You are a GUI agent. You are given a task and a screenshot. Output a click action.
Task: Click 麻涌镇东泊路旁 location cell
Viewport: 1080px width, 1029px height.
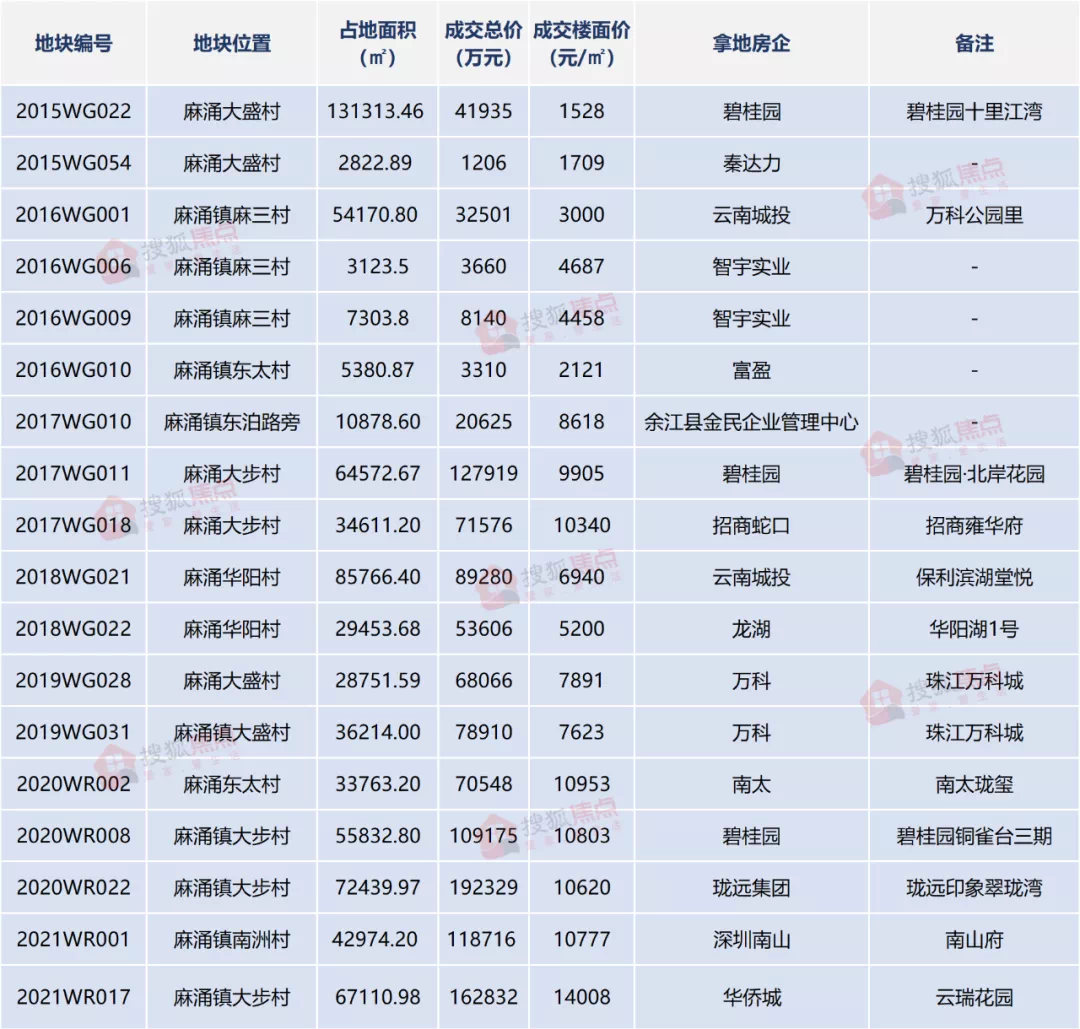coord(232,422)
